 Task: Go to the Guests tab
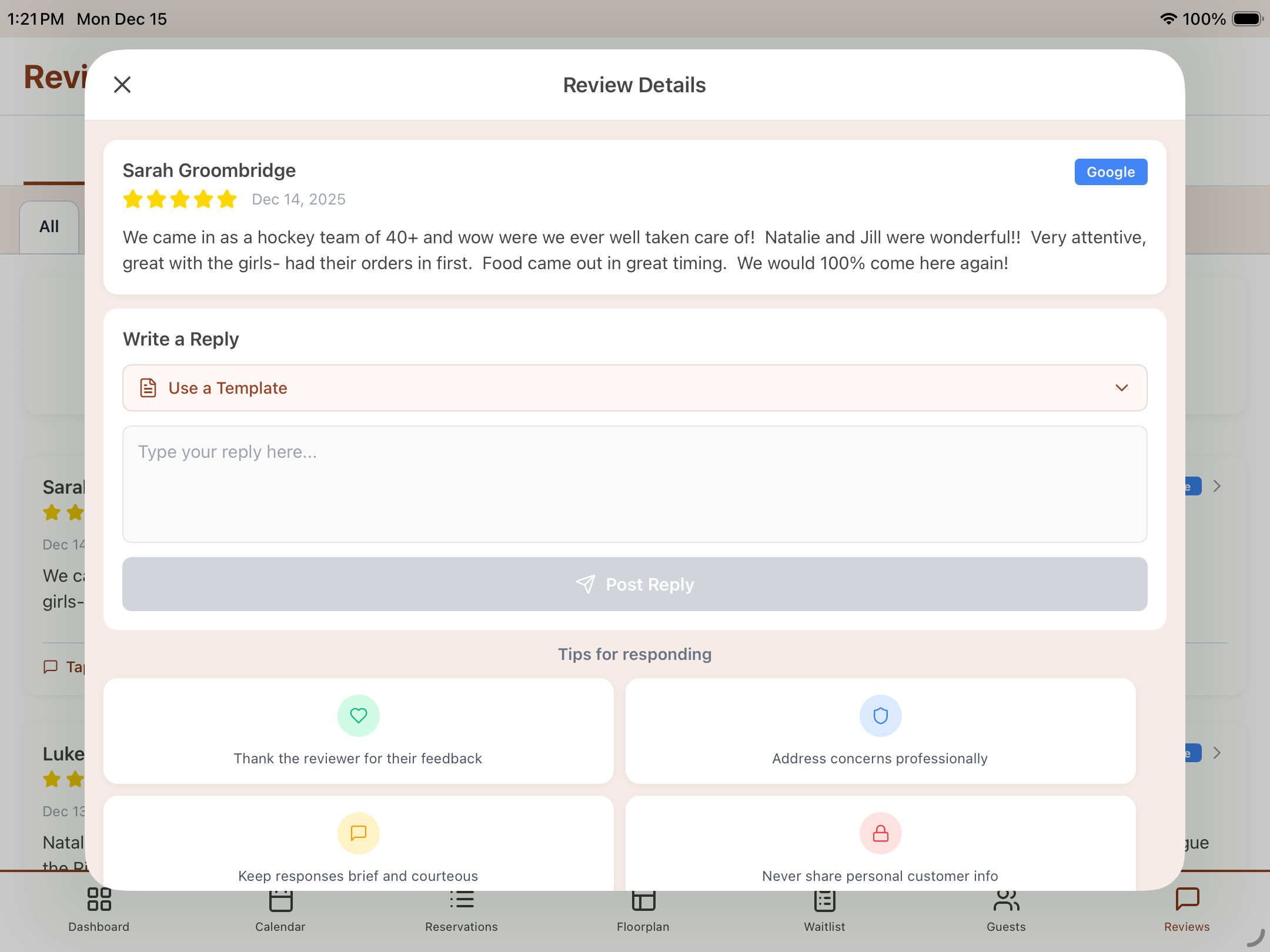(x=1006, y=910)
